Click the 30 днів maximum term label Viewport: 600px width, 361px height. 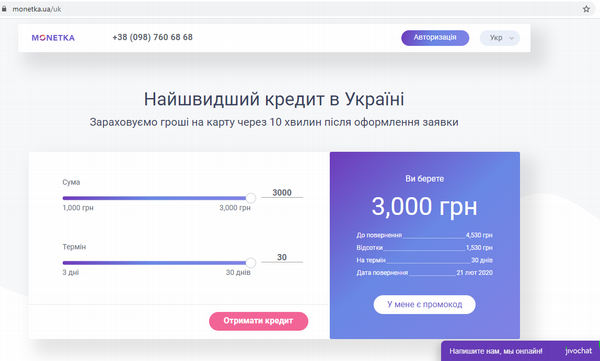click(x=238, y=273)
